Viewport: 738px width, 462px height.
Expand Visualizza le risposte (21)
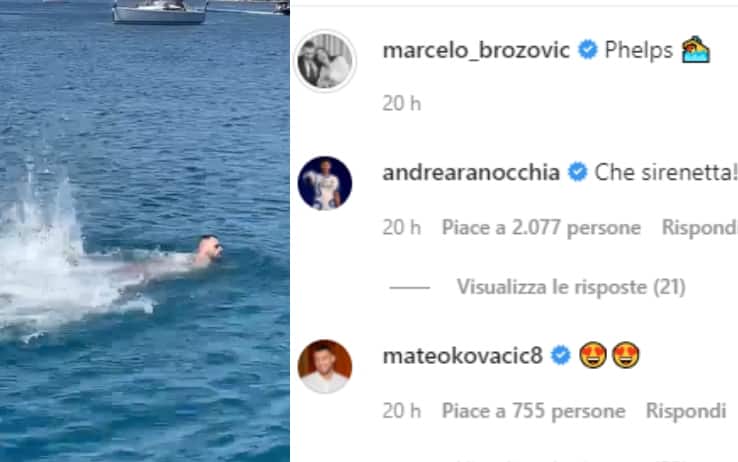(x=571, y=287)
